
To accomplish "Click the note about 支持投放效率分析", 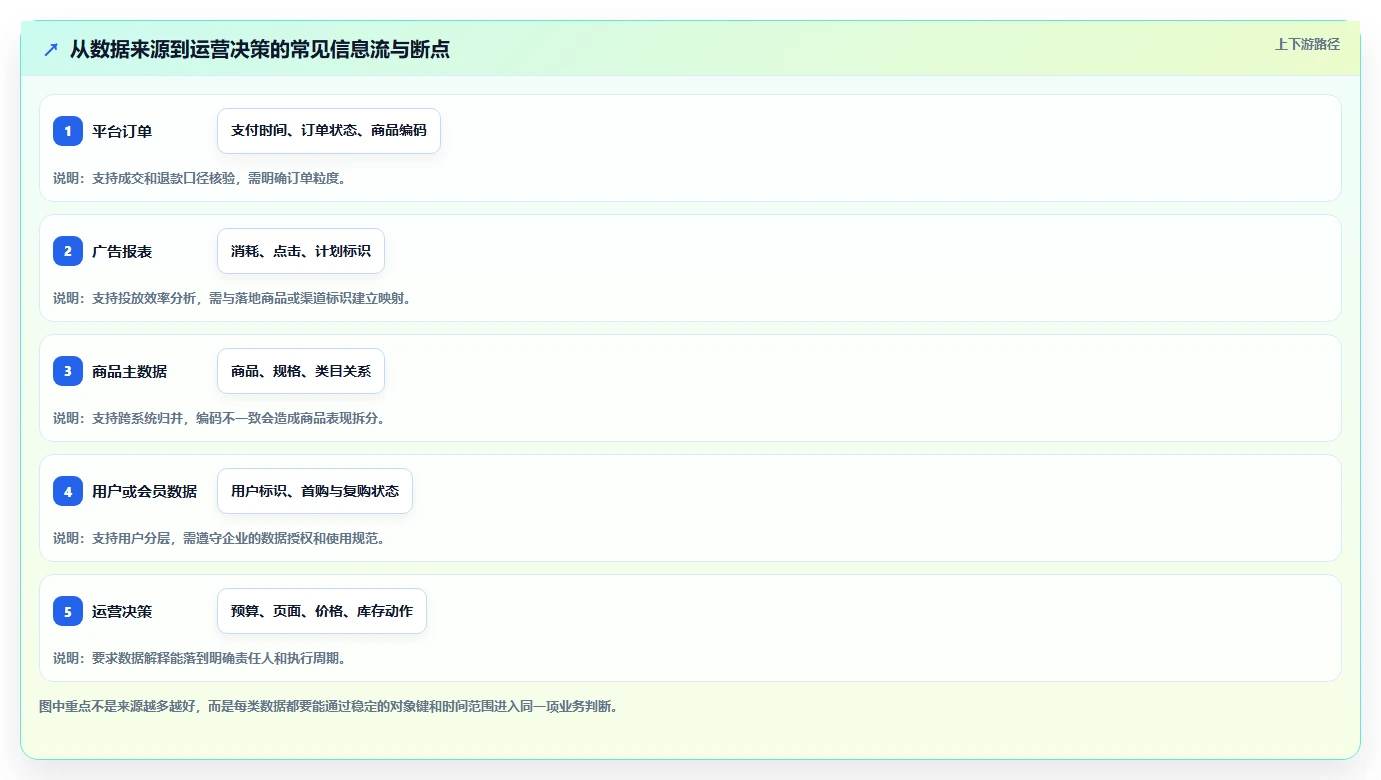I will [232, 298].
